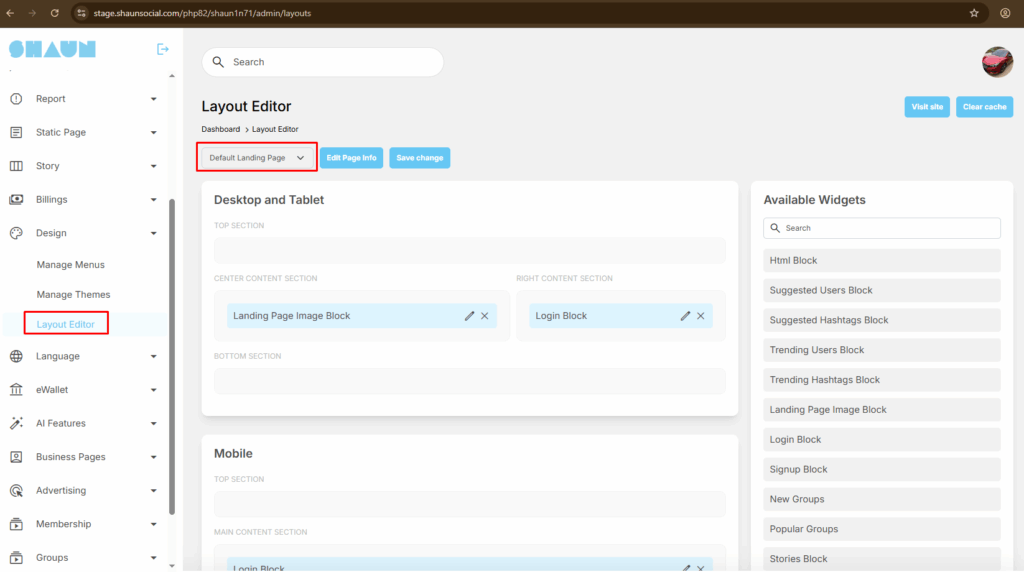Screen dimensions: 1024x572
Task: Open the user profile avatar thumbnail
Action: [997, 62]
